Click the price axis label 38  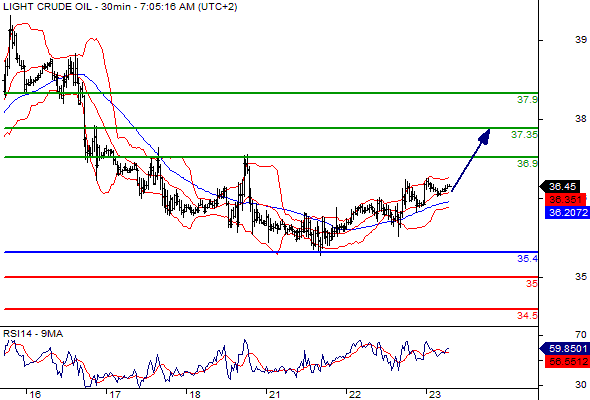point(581,119)
